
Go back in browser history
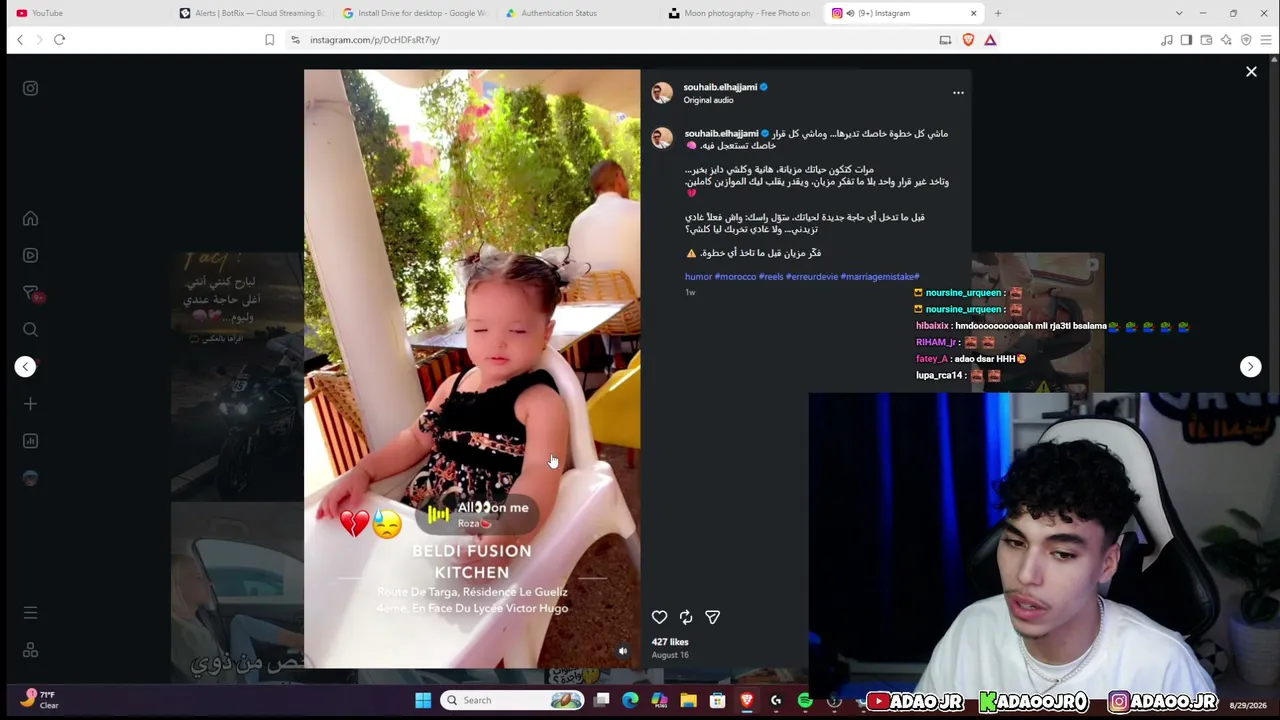(x=20, y=40)
